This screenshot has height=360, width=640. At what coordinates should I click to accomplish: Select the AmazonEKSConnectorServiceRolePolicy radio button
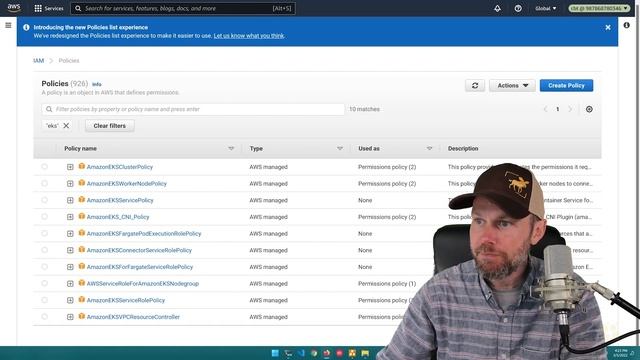(44, 250)
